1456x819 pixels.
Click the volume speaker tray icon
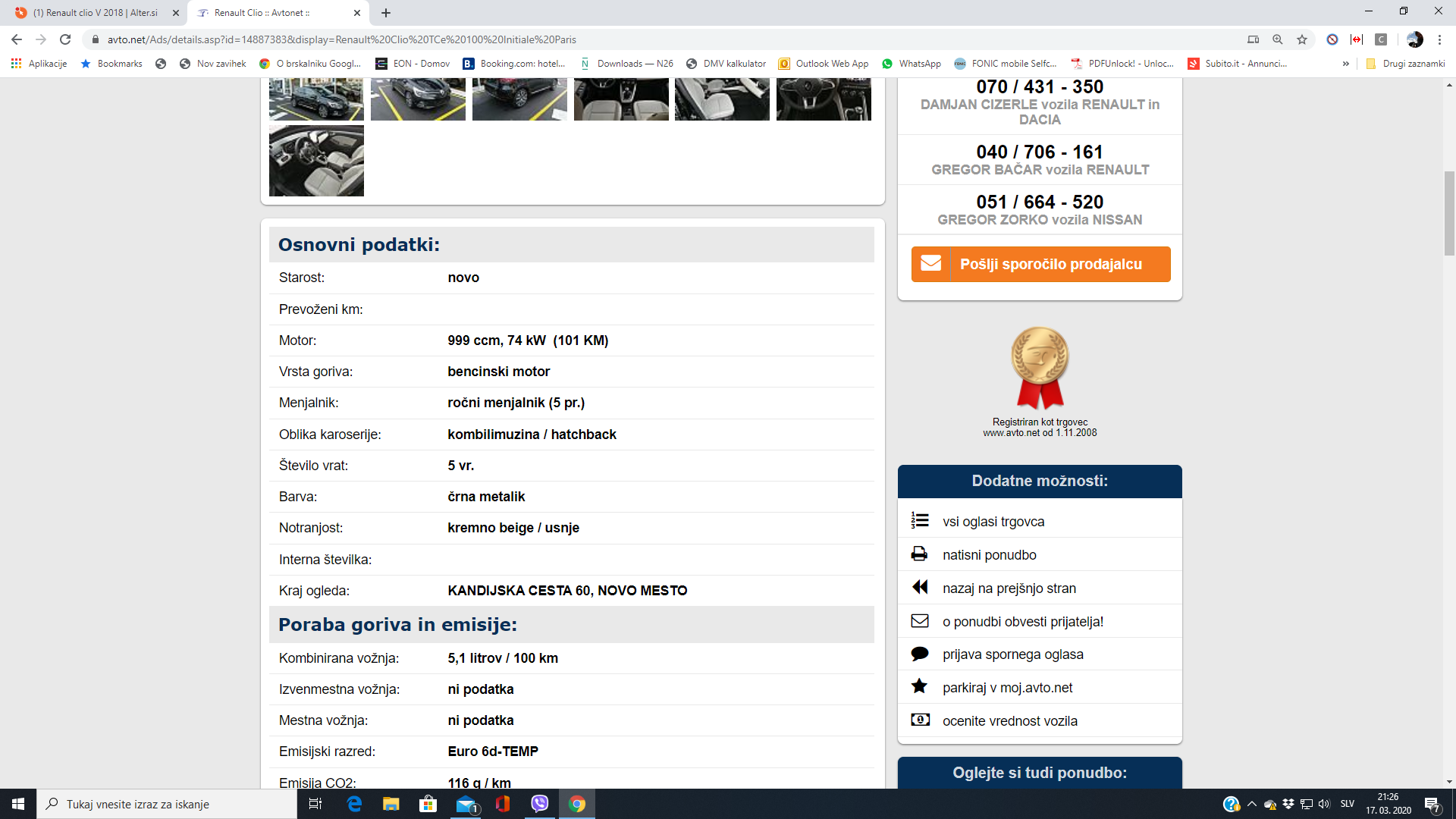1324,804
